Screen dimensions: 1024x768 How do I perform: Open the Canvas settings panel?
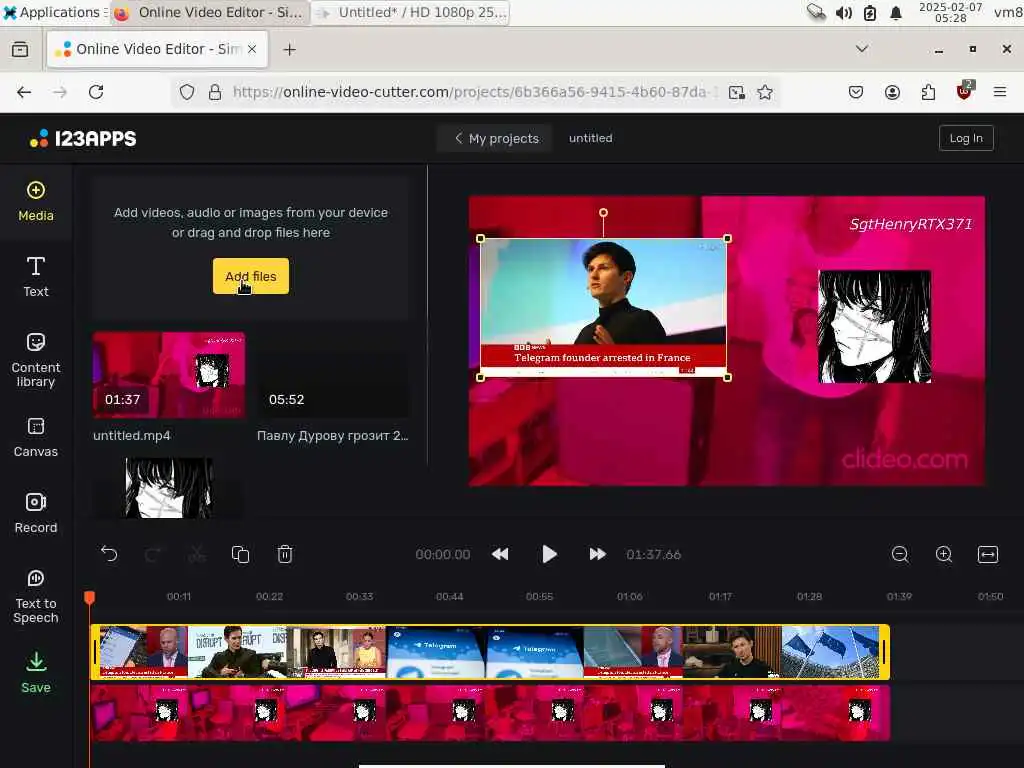[36, 437]
